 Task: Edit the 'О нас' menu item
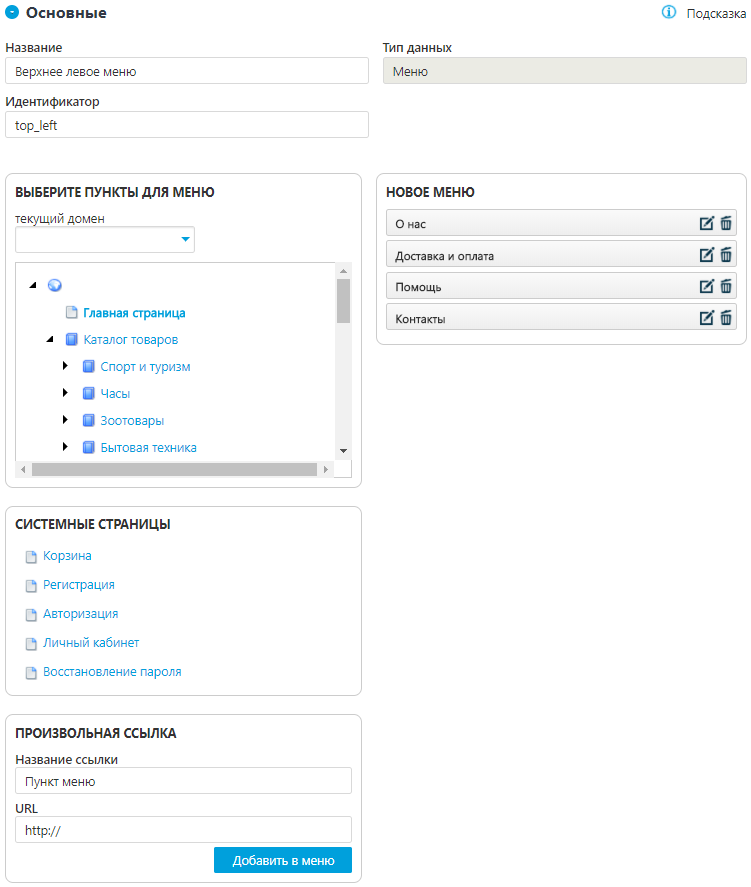pos(707,224)
